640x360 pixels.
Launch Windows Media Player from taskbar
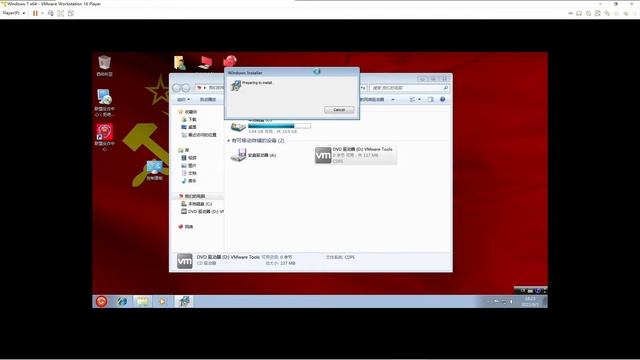(162, 301)
